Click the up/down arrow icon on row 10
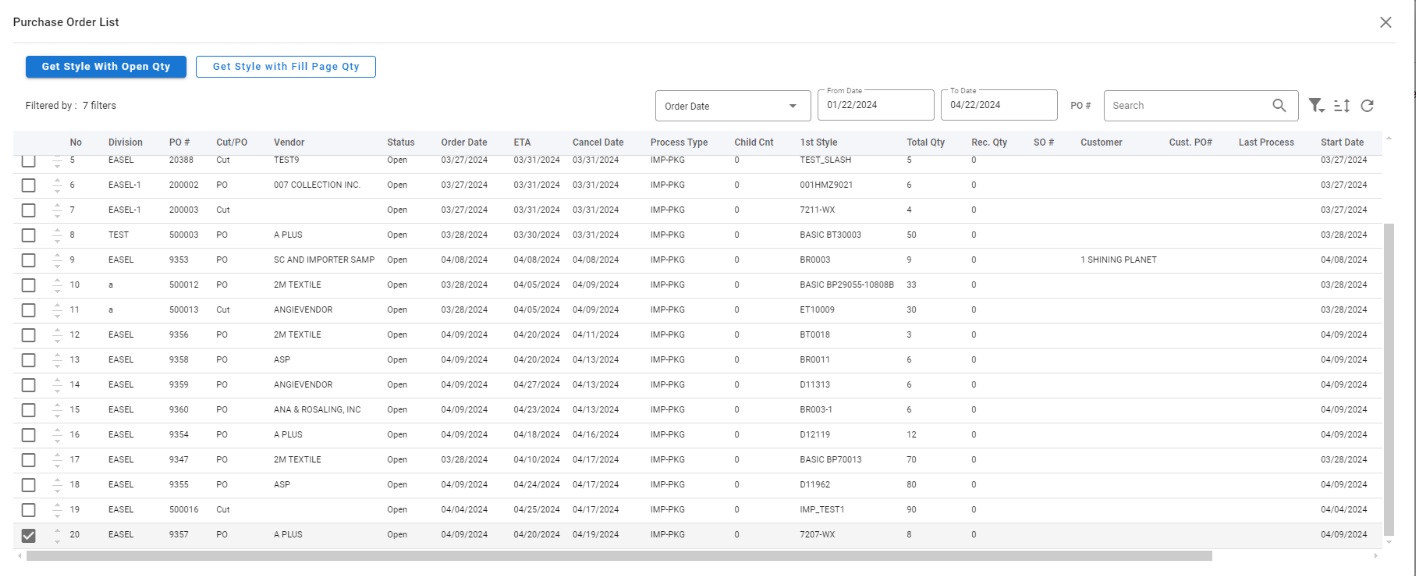 click(x=57, y=285)
